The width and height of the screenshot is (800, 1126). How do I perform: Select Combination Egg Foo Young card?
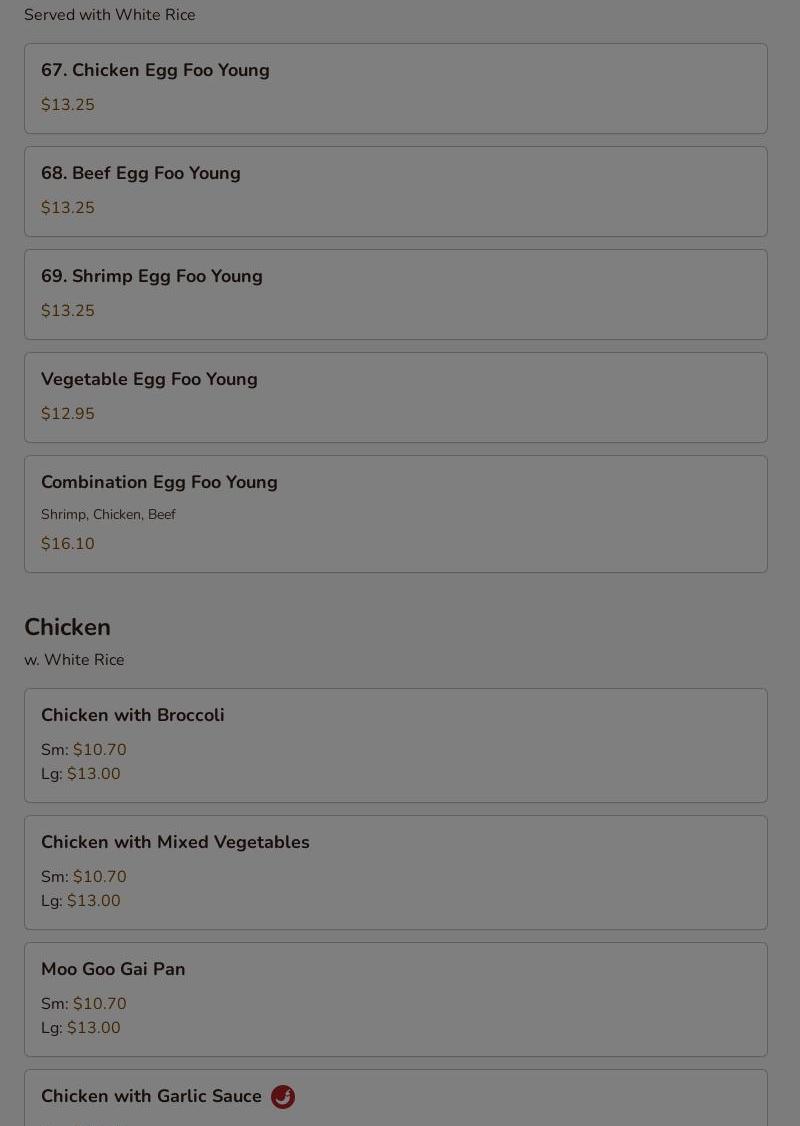click(x=396, y=514)
